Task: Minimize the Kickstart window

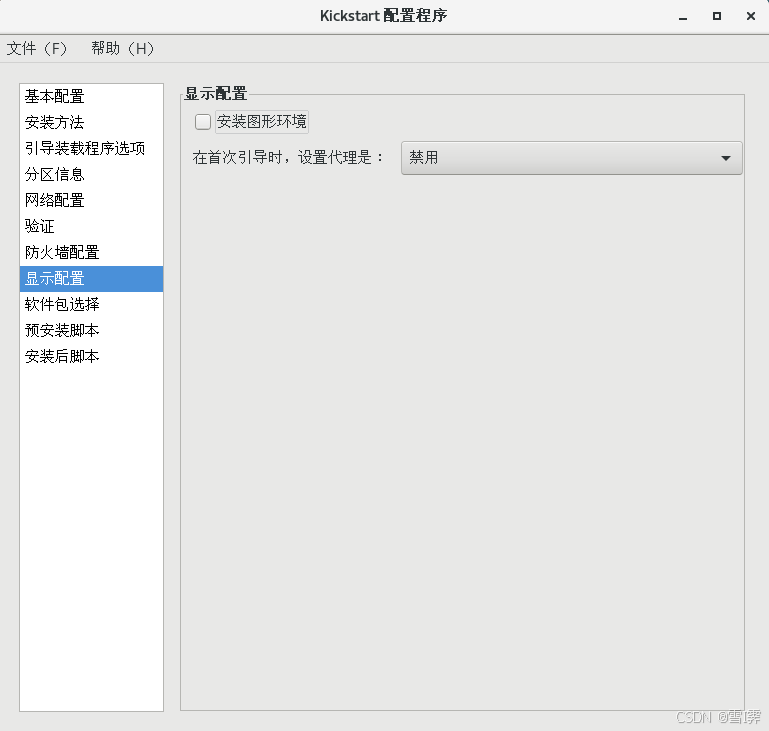Action: pos(683,17)
